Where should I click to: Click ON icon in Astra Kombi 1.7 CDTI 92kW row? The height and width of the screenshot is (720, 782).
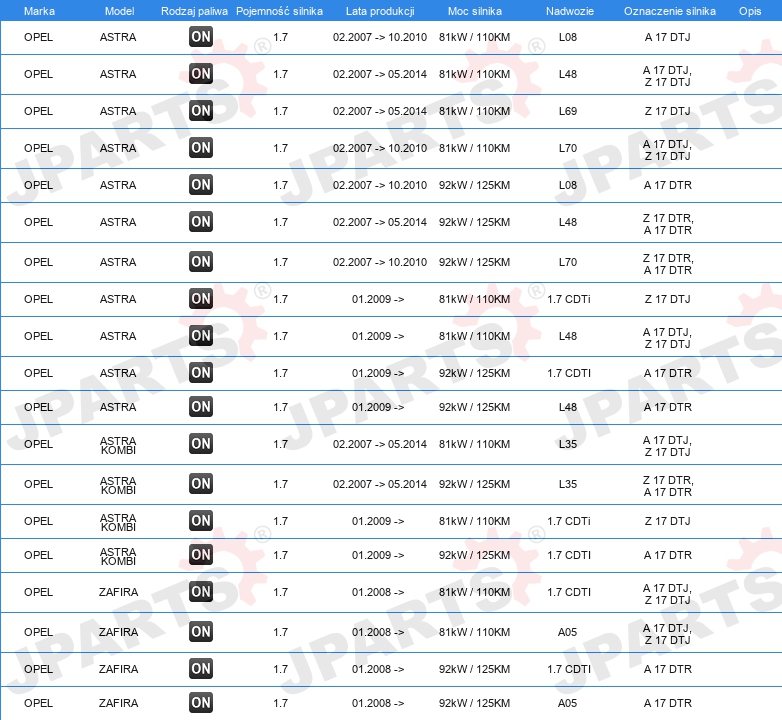(x=201, y=555)
